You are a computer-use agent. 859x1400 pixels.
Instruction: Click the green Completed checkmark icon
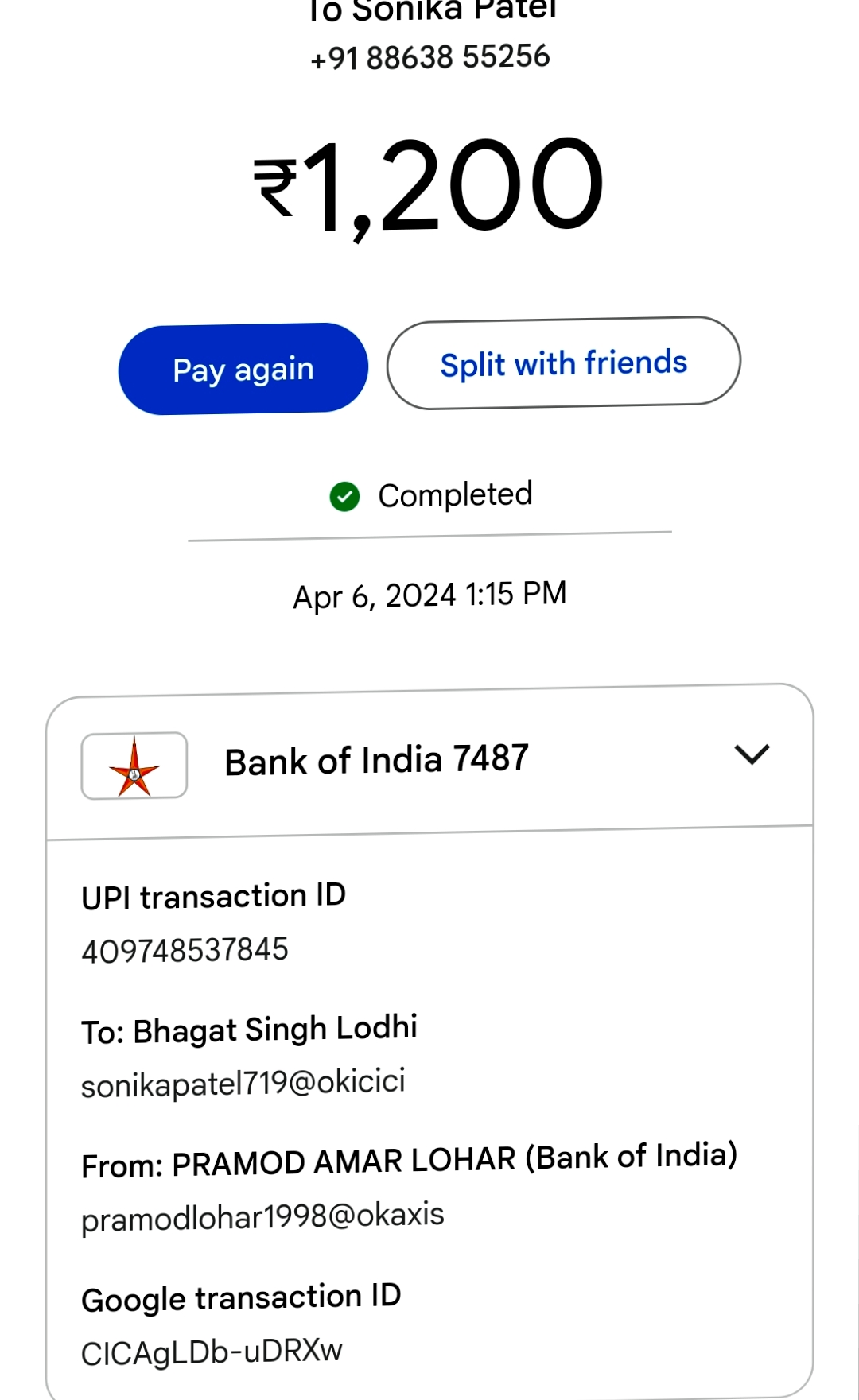click(344, 497)
